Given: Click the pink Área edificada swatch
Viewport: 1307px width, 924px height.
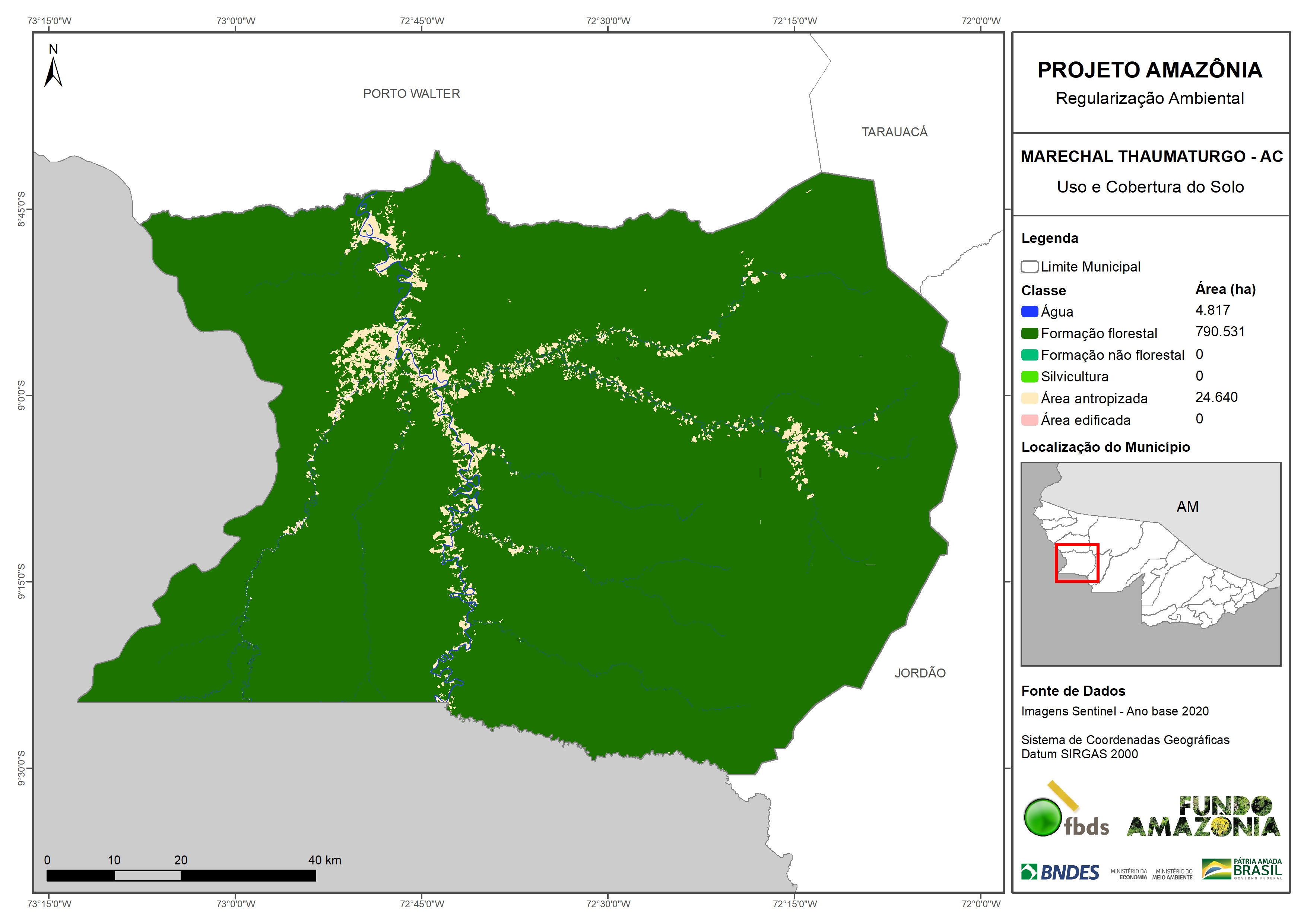Looking at the screenshot, I should coord(1029,420).
